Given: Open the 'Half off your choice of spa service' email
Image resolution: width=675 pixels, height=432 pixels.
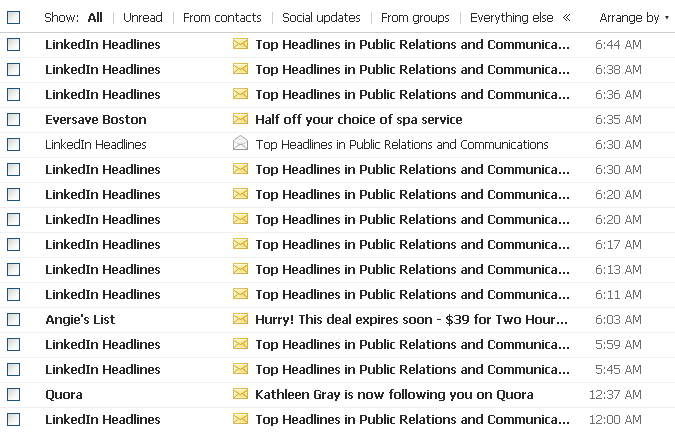Looking at the screenshot, I should (359, 119).
